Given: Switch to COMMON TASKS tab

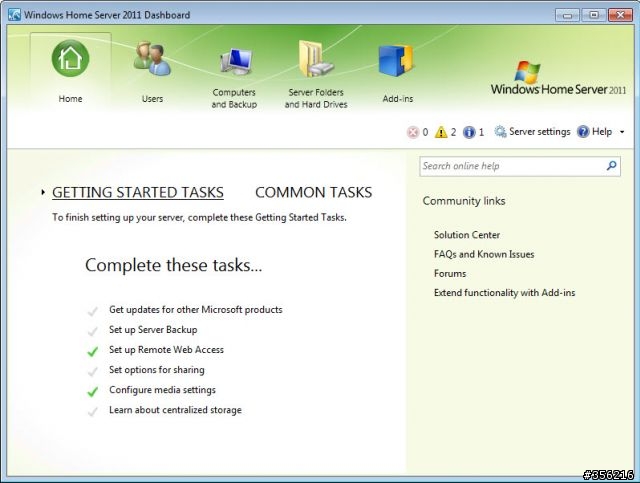Looking at the screenshot, I should click(313, 192).
